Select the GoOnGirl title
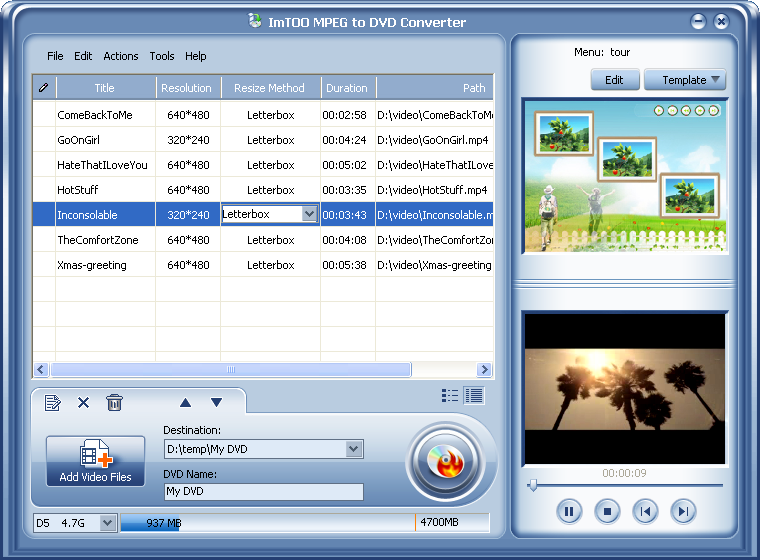This screenshot has height=560, width=760. (79, 140)
